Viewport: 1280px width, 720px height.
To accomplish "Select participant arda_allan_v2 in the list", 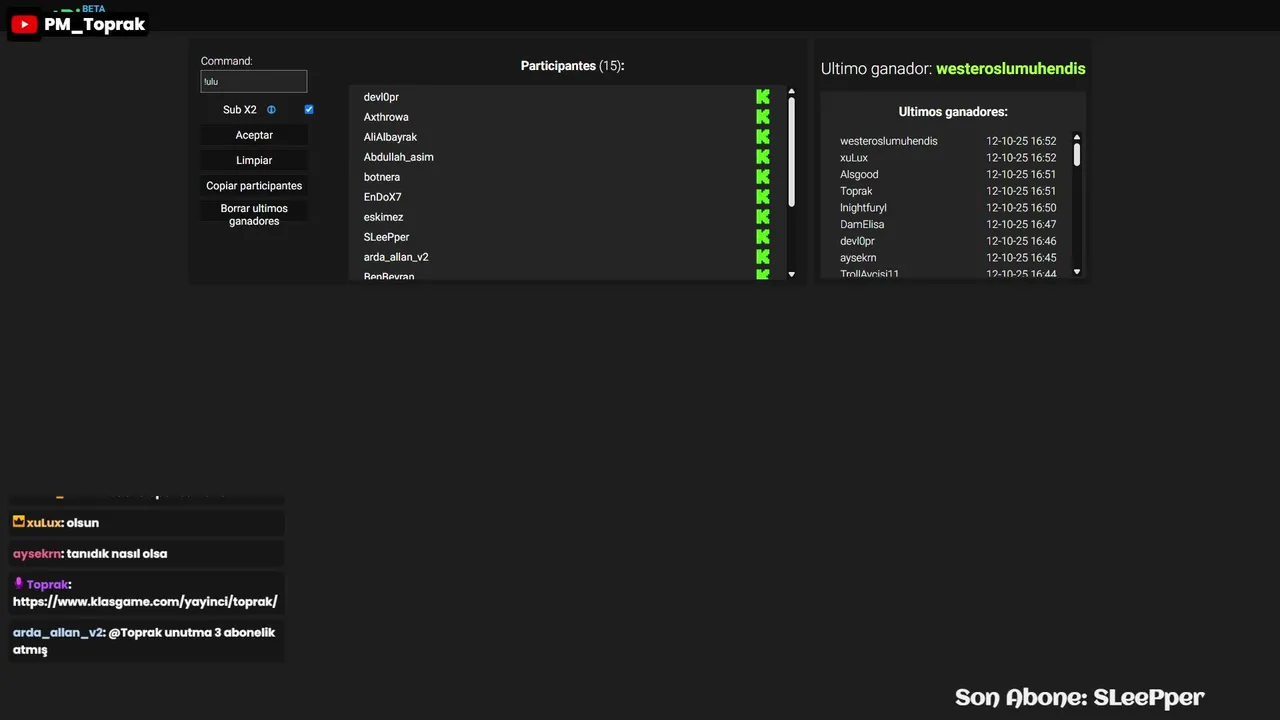I will (x=396, y=257).
